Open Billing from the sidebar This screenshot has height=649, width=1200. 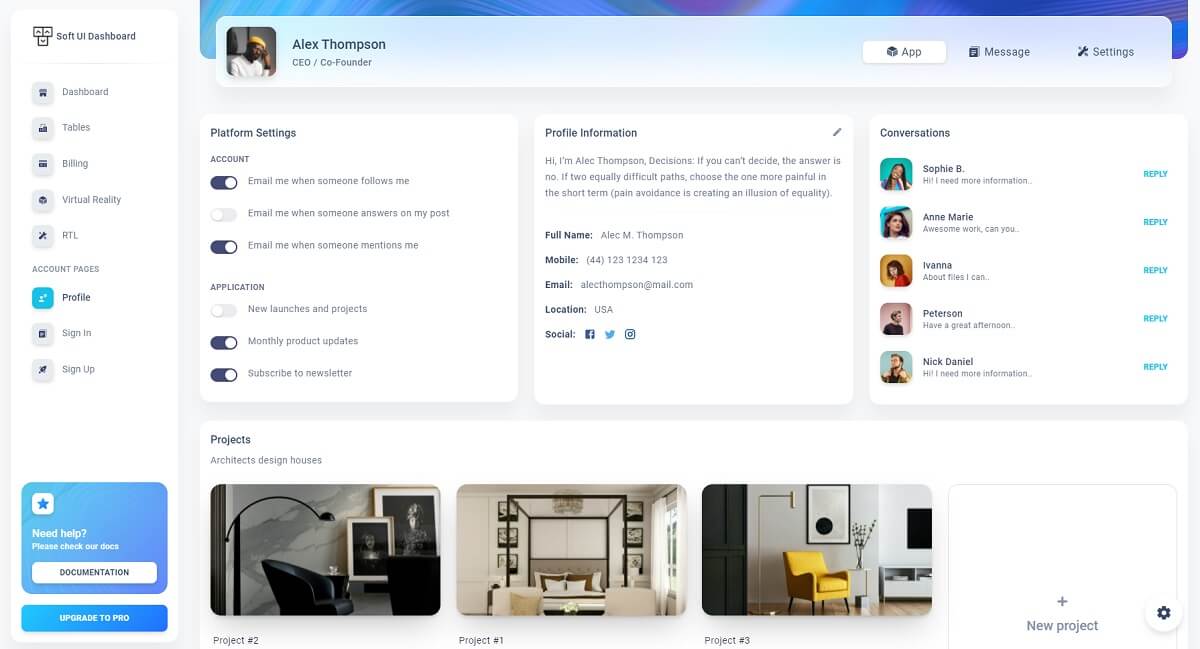pyautogui.click(x=42, y=164)
